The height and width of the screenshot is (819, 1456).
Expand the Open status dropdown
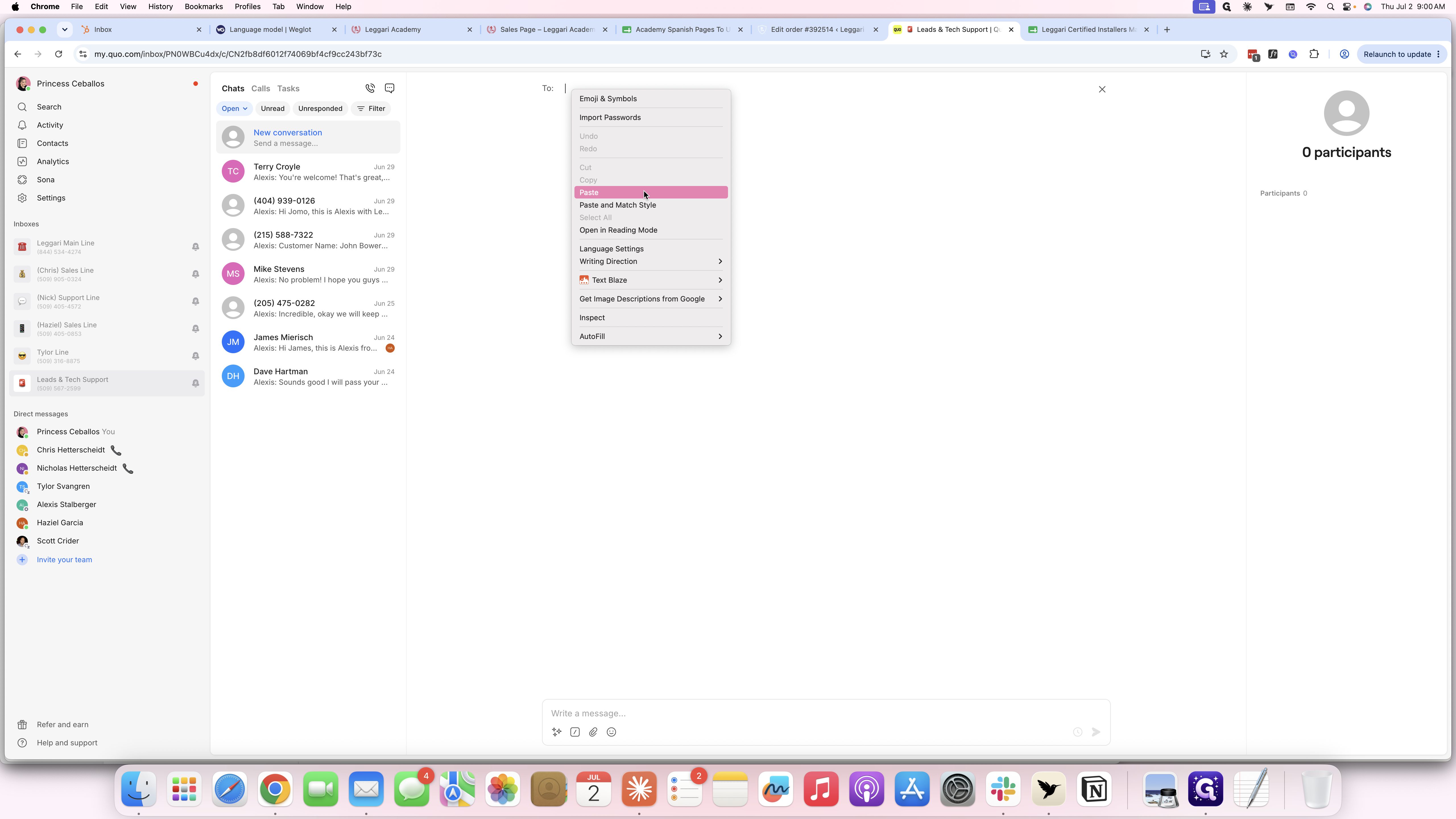[234, 109]
